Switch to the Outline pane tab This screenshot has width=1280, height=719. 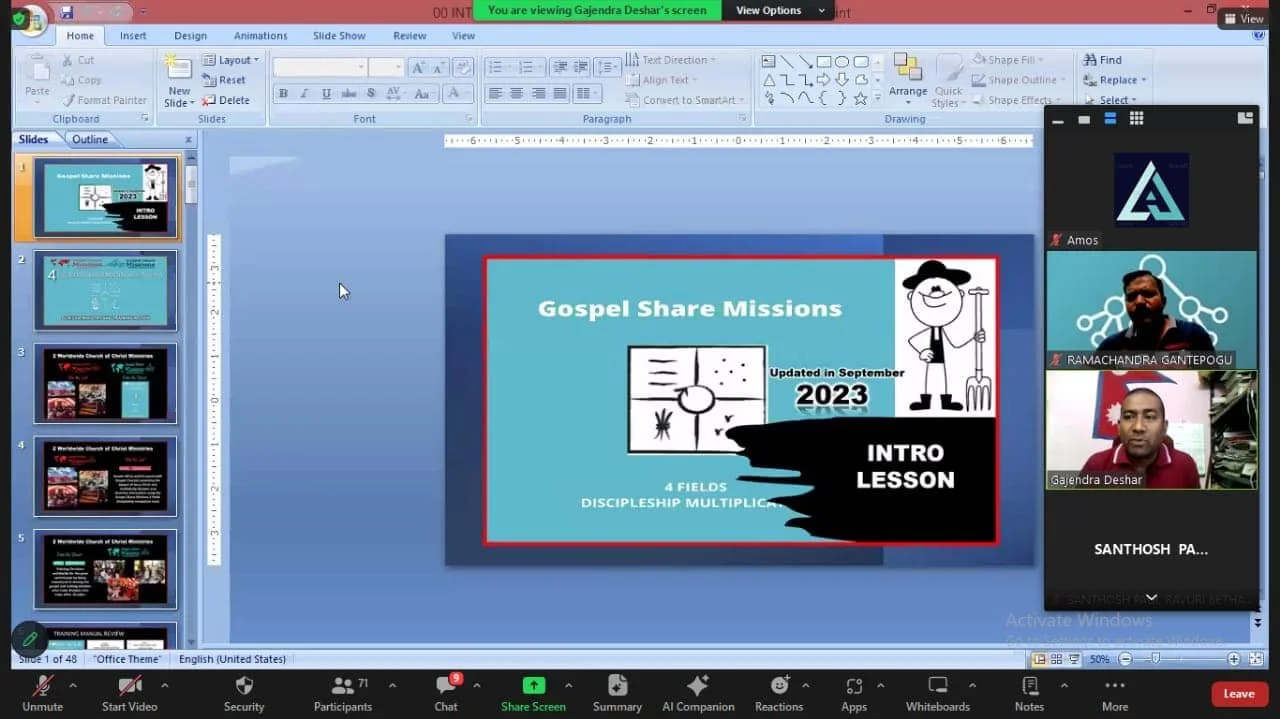coord(90,139)
